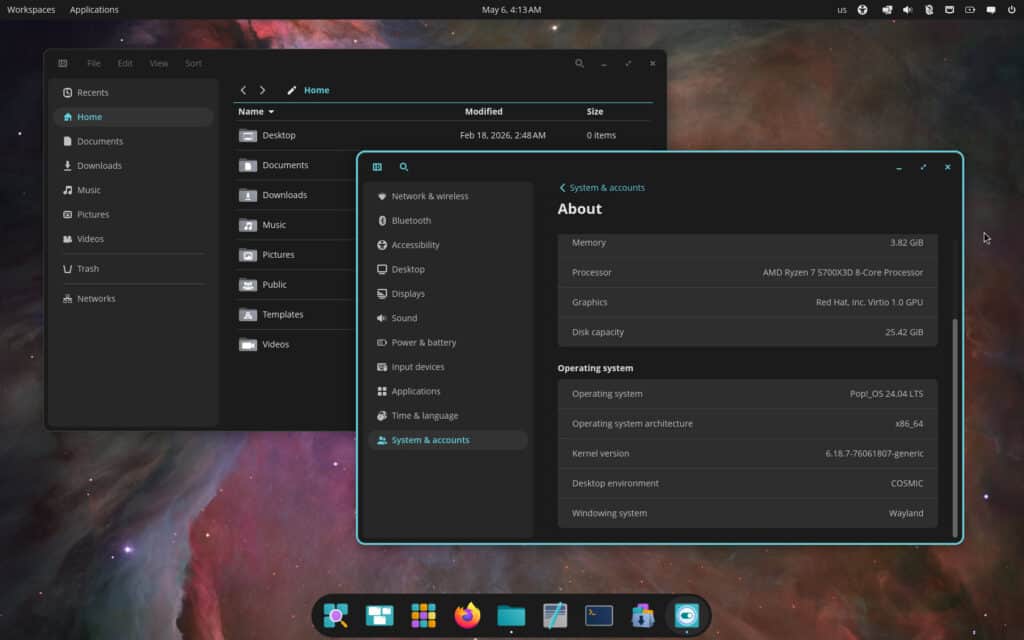Open Displays settings page
This screenshot has width=1024, height=640.
[x=448, y=294]
